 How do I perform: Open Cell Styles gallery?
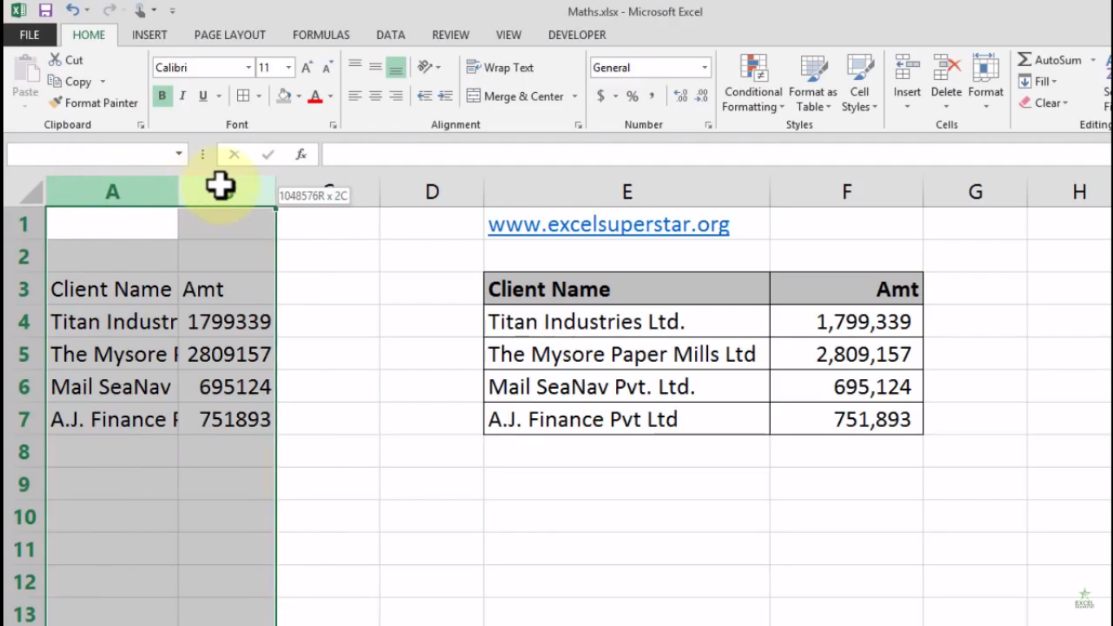[x=860, y=84]
